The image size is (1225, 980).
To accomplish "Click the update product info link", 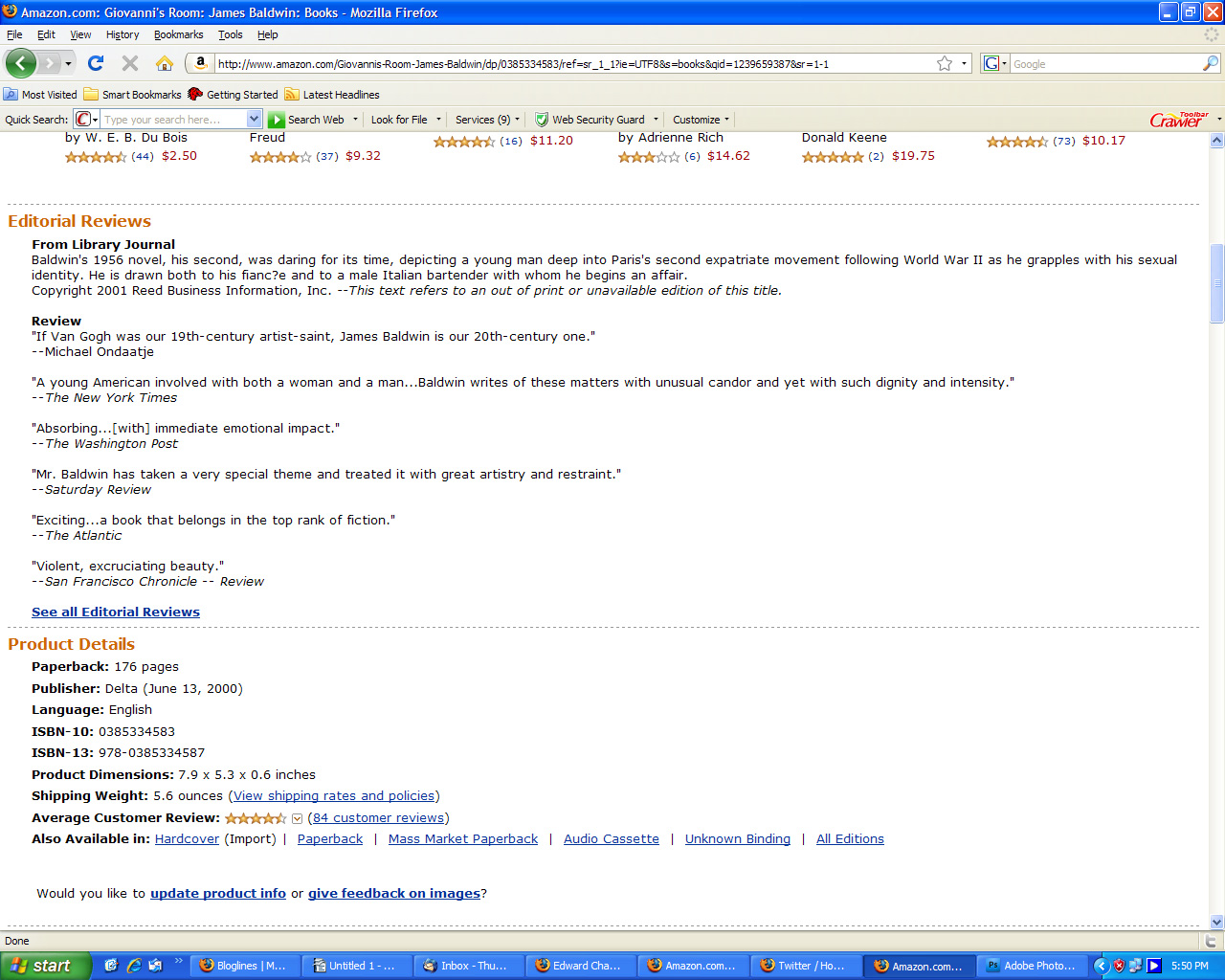I will (218, 893).
